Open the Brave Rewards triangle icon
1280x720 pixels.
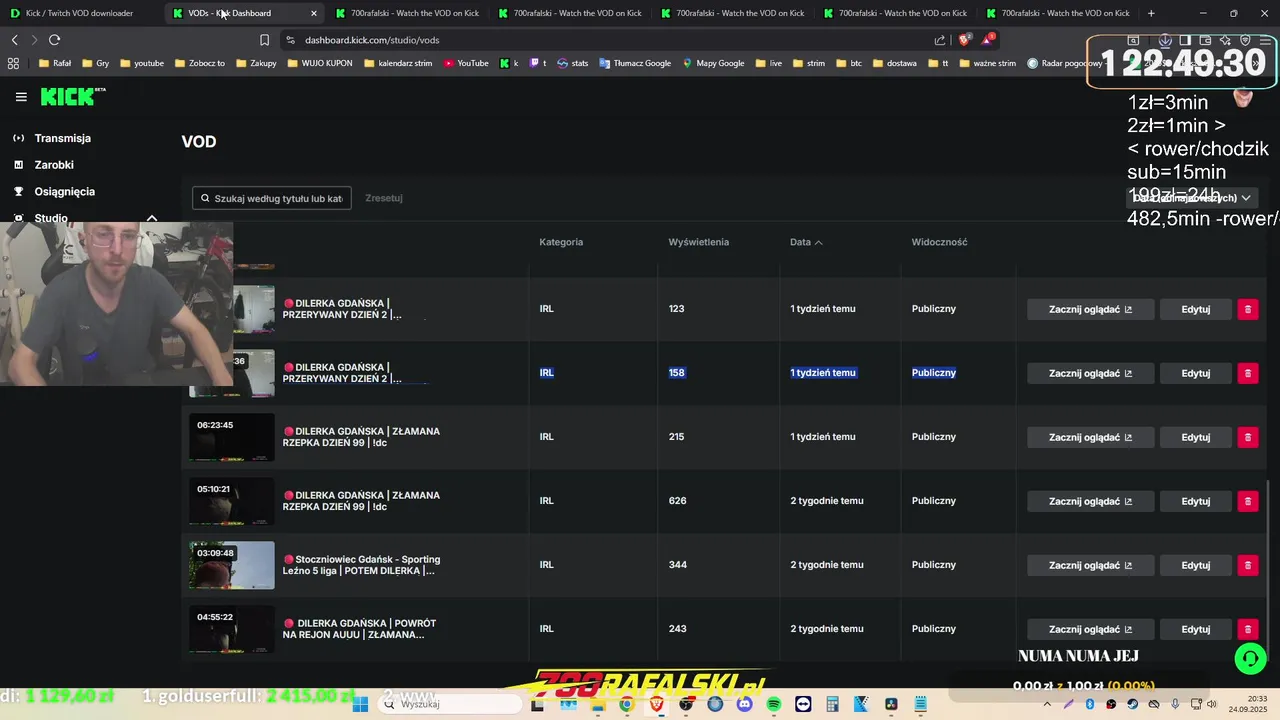(x=988, y=40)
